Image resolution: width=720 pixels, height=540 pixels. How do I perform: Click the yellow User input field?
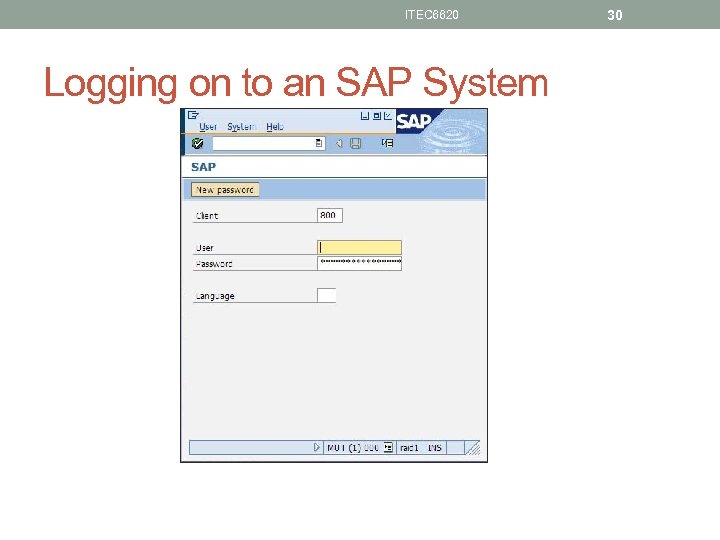pos(360,247)
